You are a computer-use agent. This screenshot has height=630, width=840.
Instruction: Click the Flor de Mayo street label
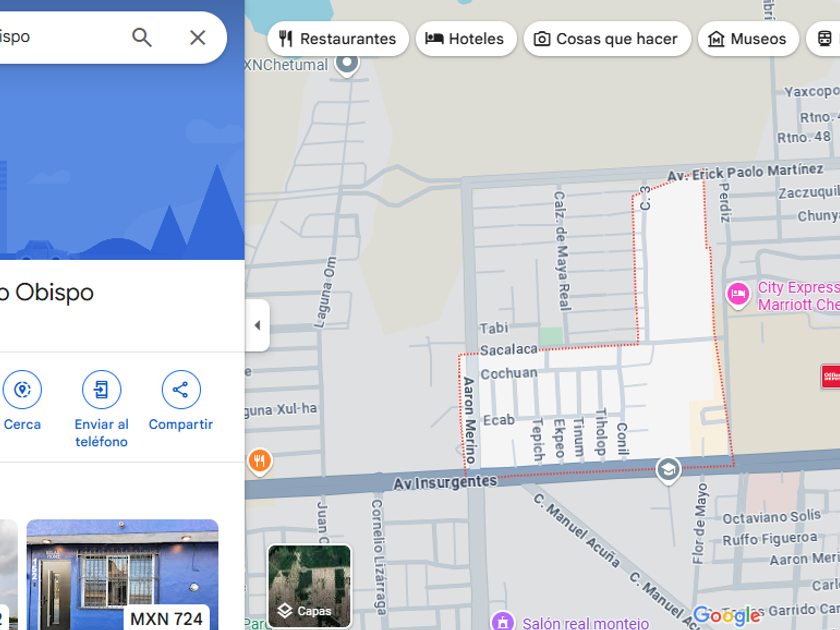700,523
